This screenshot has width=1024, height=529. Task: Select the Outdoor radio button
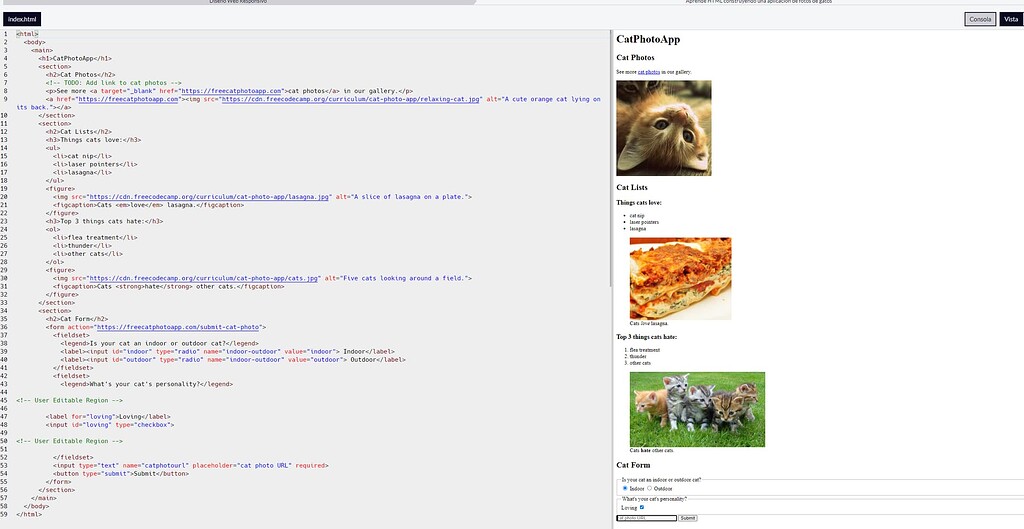[649, 488]
